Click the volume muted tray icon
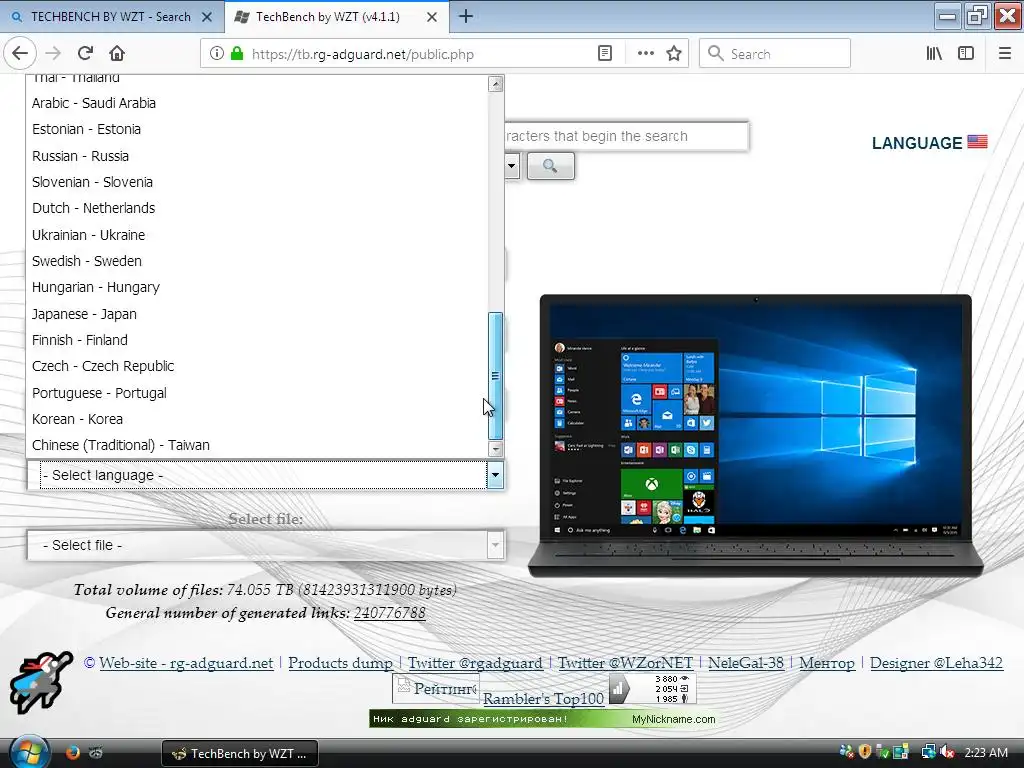Viewport: 1024px width, 768px height. [948, 753]
